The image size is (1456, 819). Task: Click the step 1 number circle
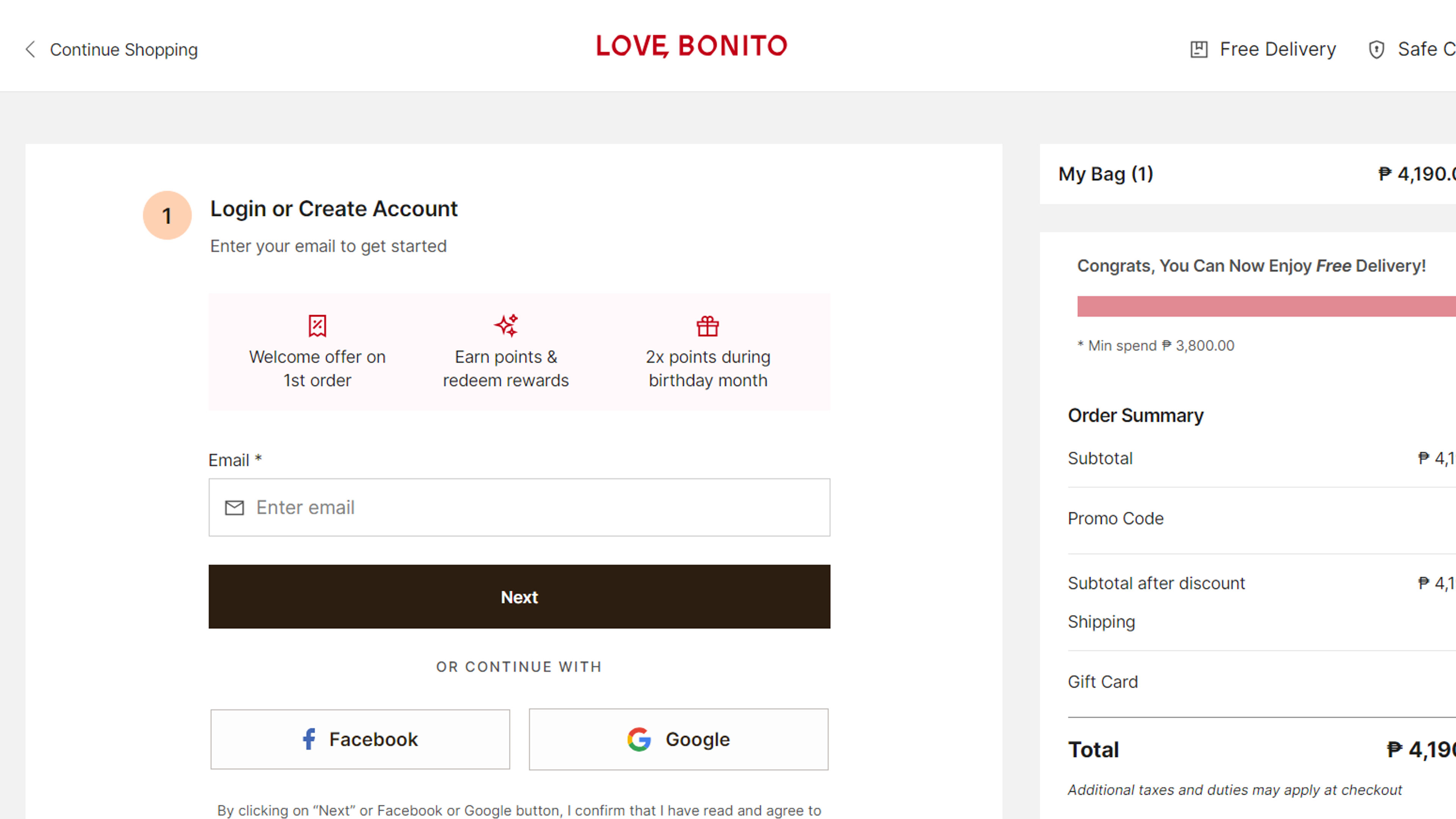pos(167,215)
